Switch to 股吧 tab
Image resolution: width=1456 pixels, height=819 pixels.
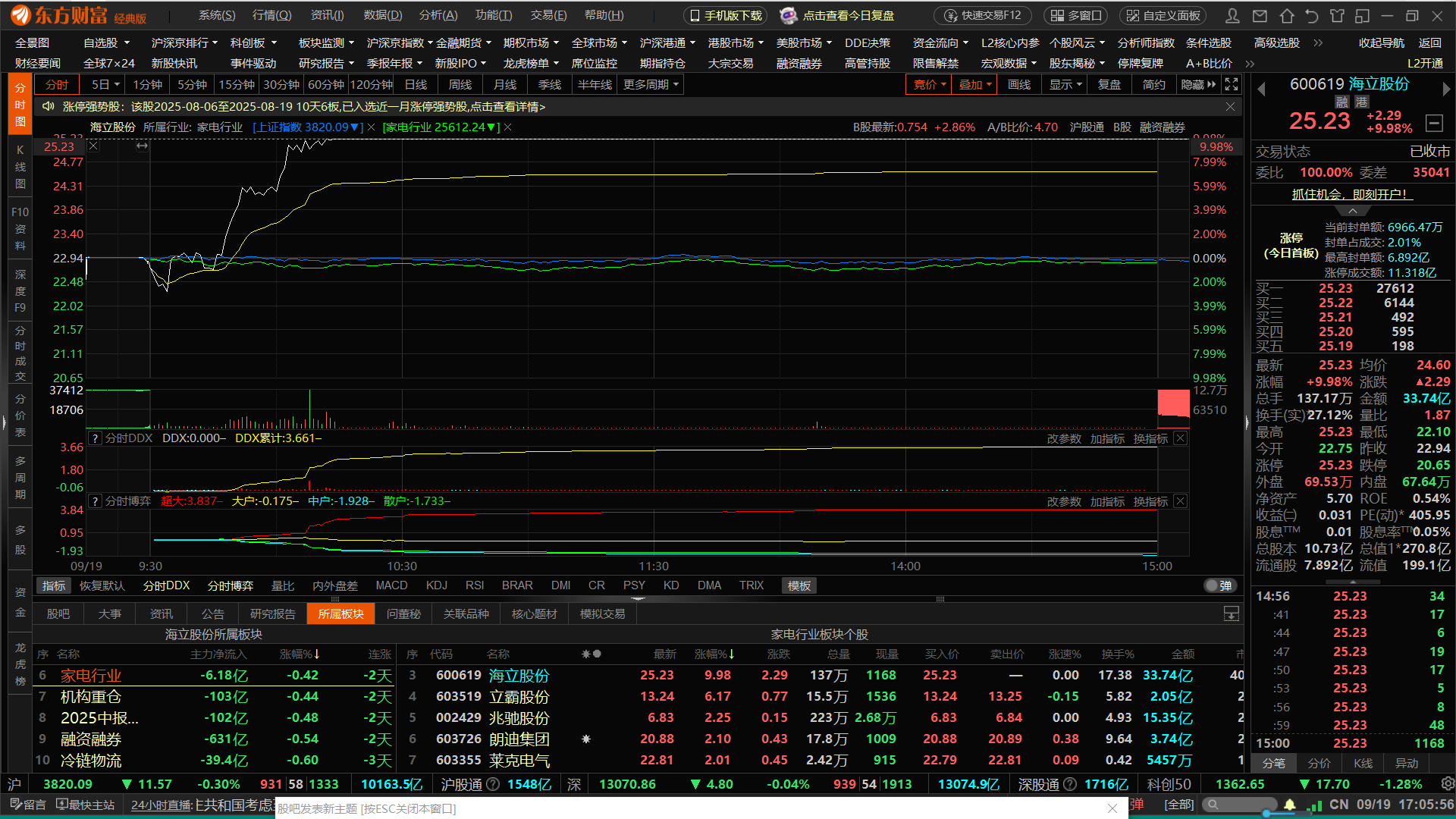point(58,613)
